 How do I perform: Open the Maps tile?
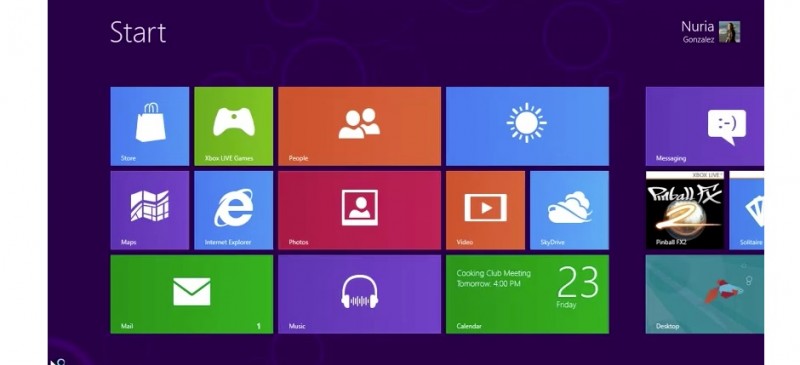[x=149, y=210]
